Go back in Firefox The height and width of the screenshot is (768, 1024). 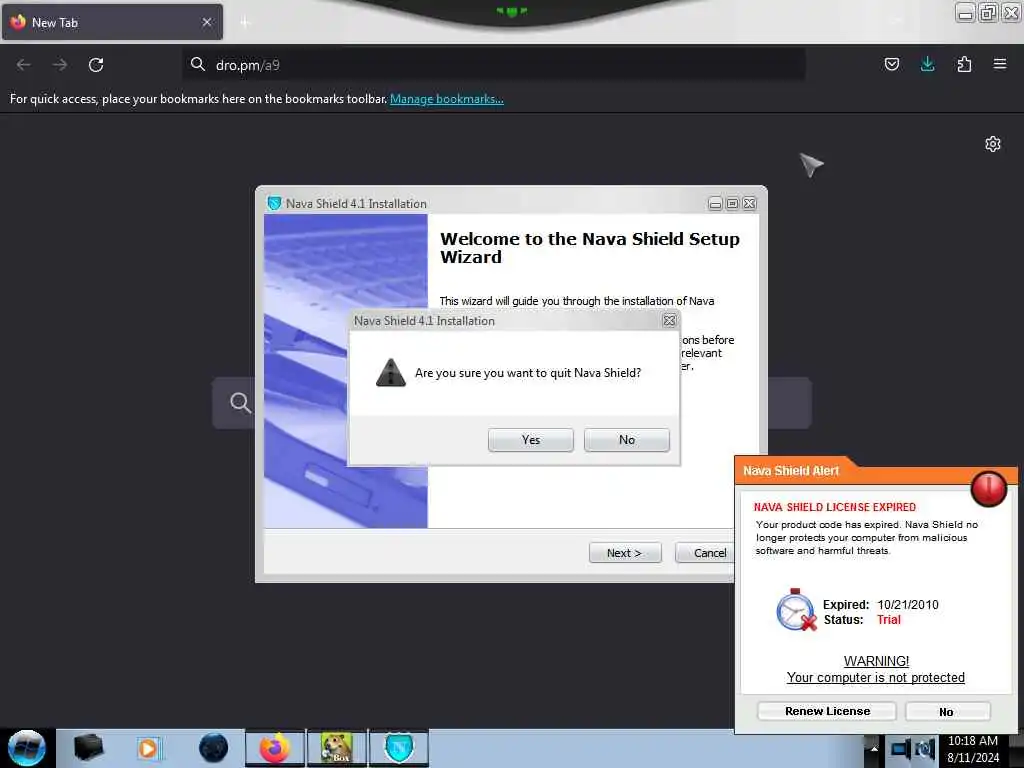[x=24, y=65]
